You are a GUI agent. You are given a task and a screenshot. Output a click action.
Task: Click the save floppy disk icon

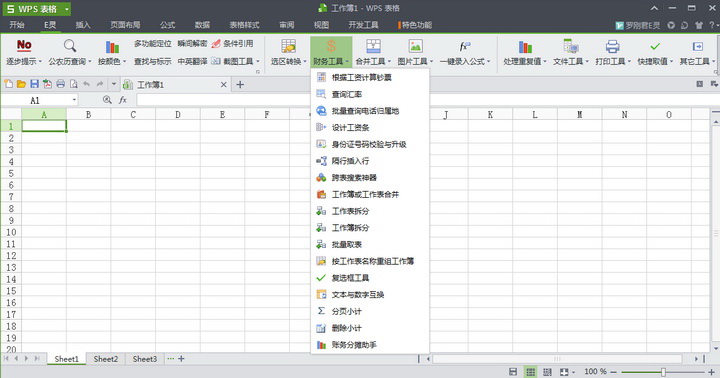(x=34, y=84)
